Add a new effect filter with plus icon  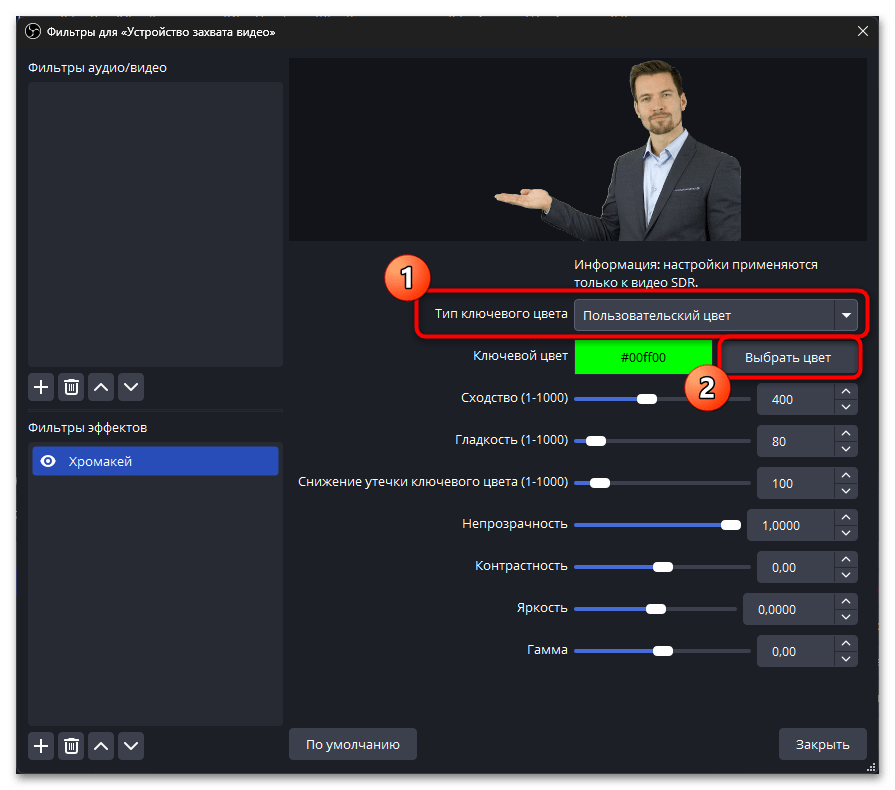coord(41,745)
